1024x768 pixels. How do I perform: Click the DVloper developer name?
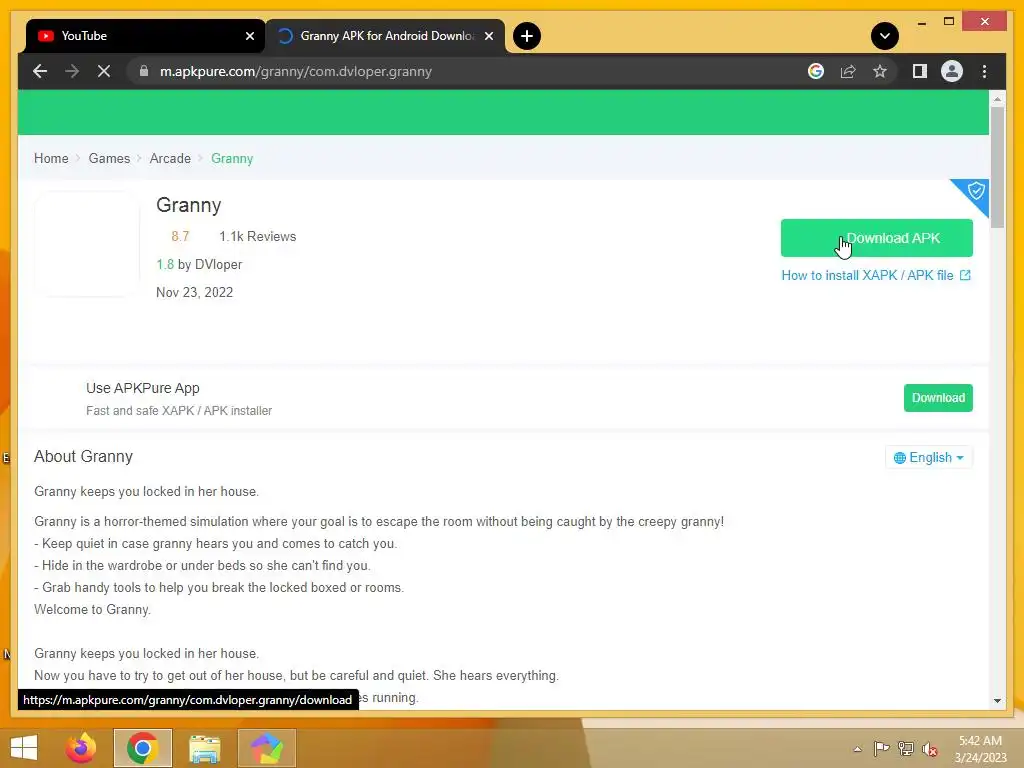coord(219,264)
